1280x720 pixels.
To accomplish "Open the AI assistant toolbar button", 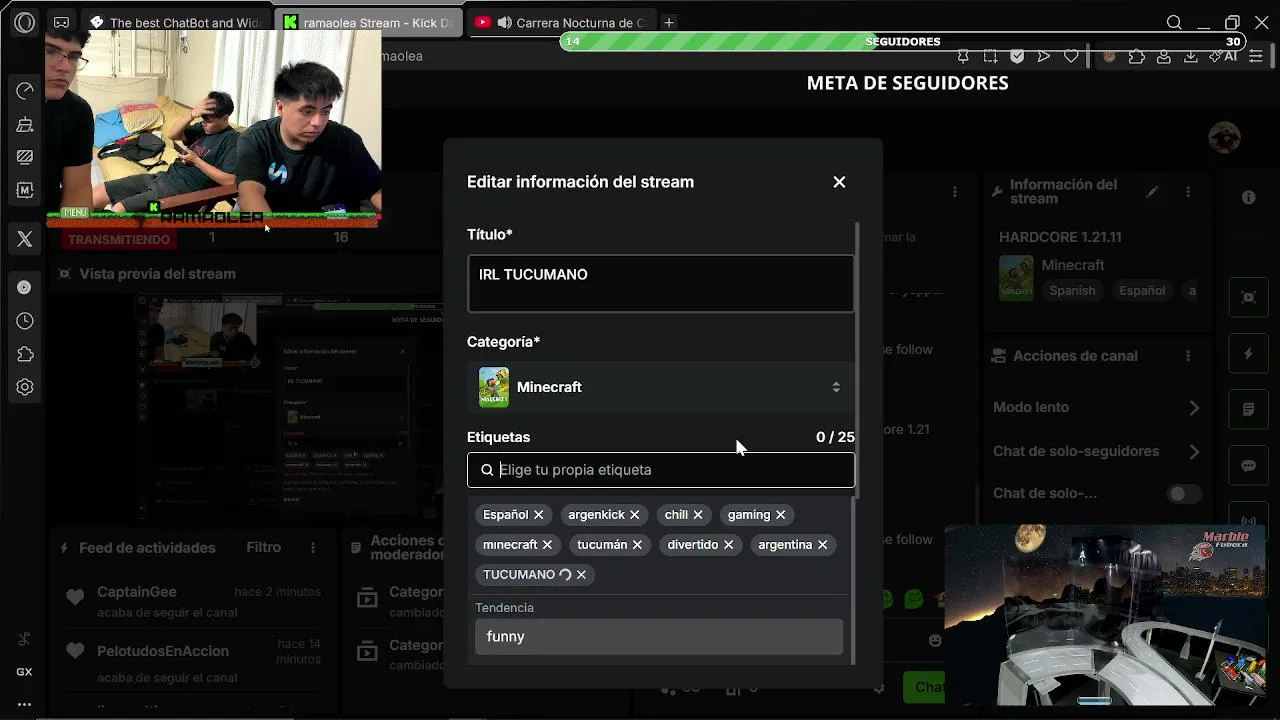I will tap(1224, 56).
